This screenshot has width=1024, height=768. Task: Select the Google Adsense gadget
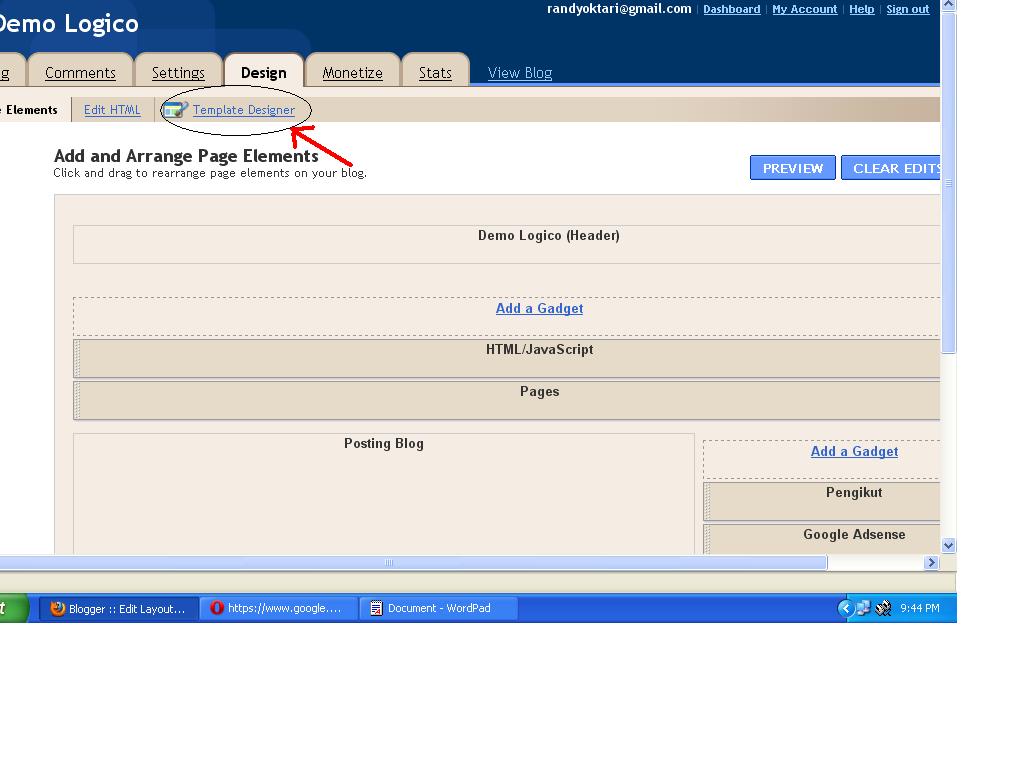(x=822, y=539)
